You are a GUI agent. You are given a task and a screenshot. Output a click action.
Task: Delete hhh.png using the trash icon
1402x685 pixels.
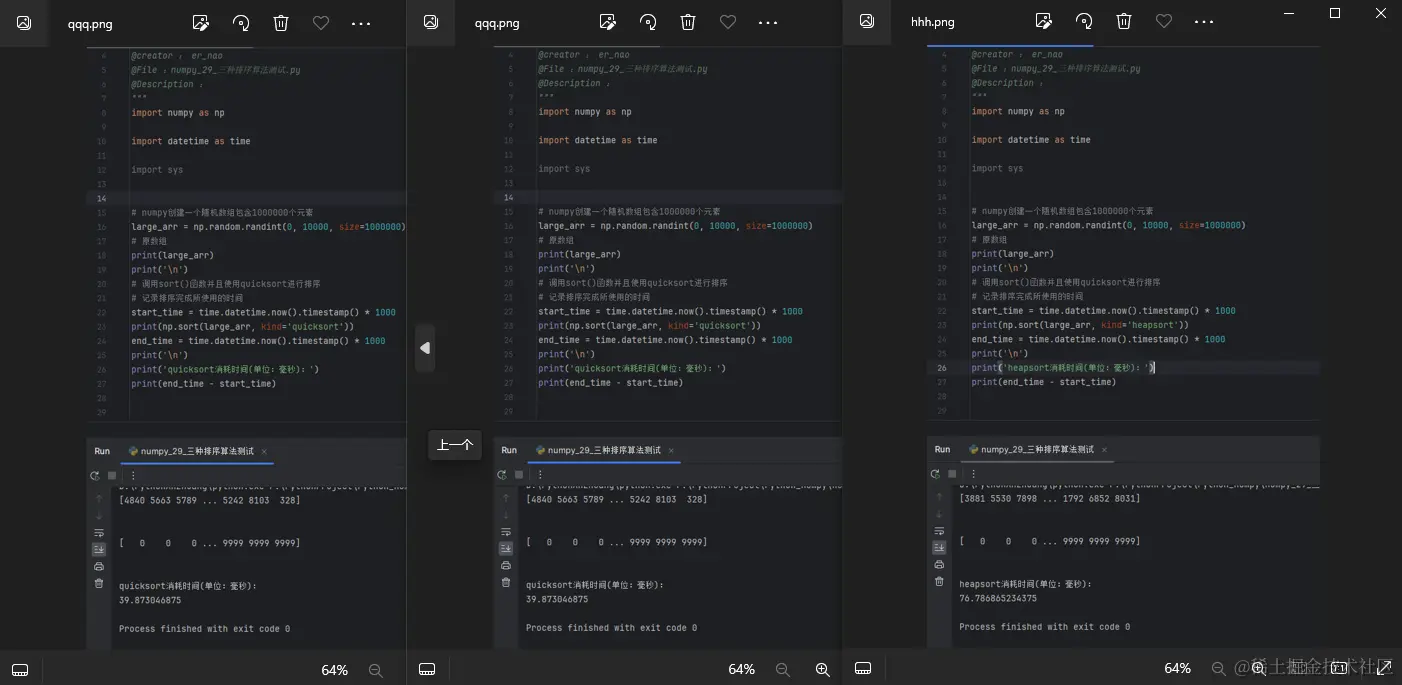pyautogui.click(x=1124, y=21)
